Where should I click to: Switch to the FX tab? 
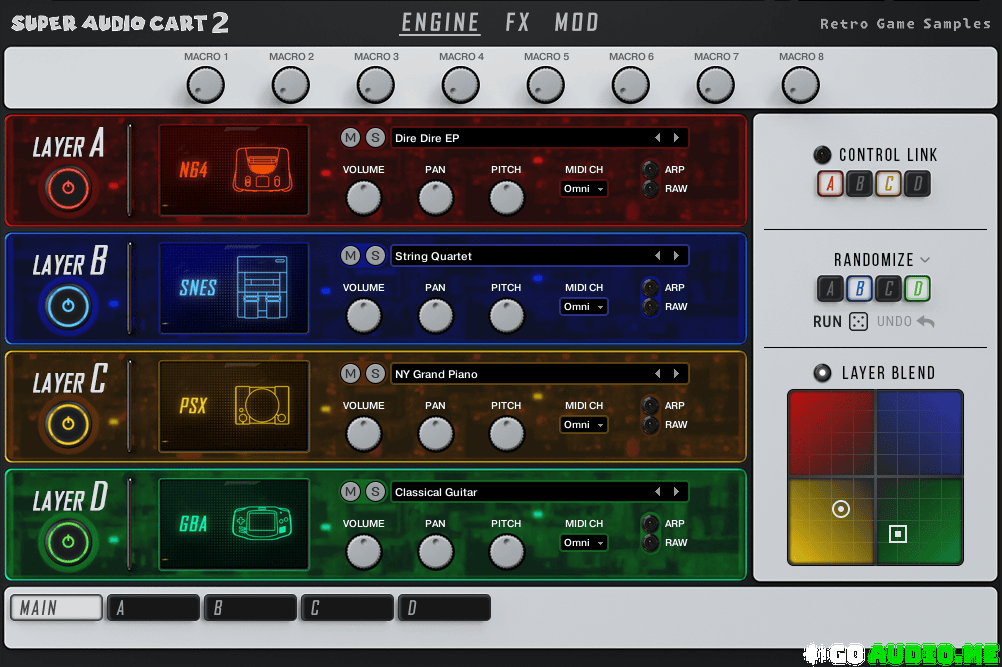click(x=517, y=22)
